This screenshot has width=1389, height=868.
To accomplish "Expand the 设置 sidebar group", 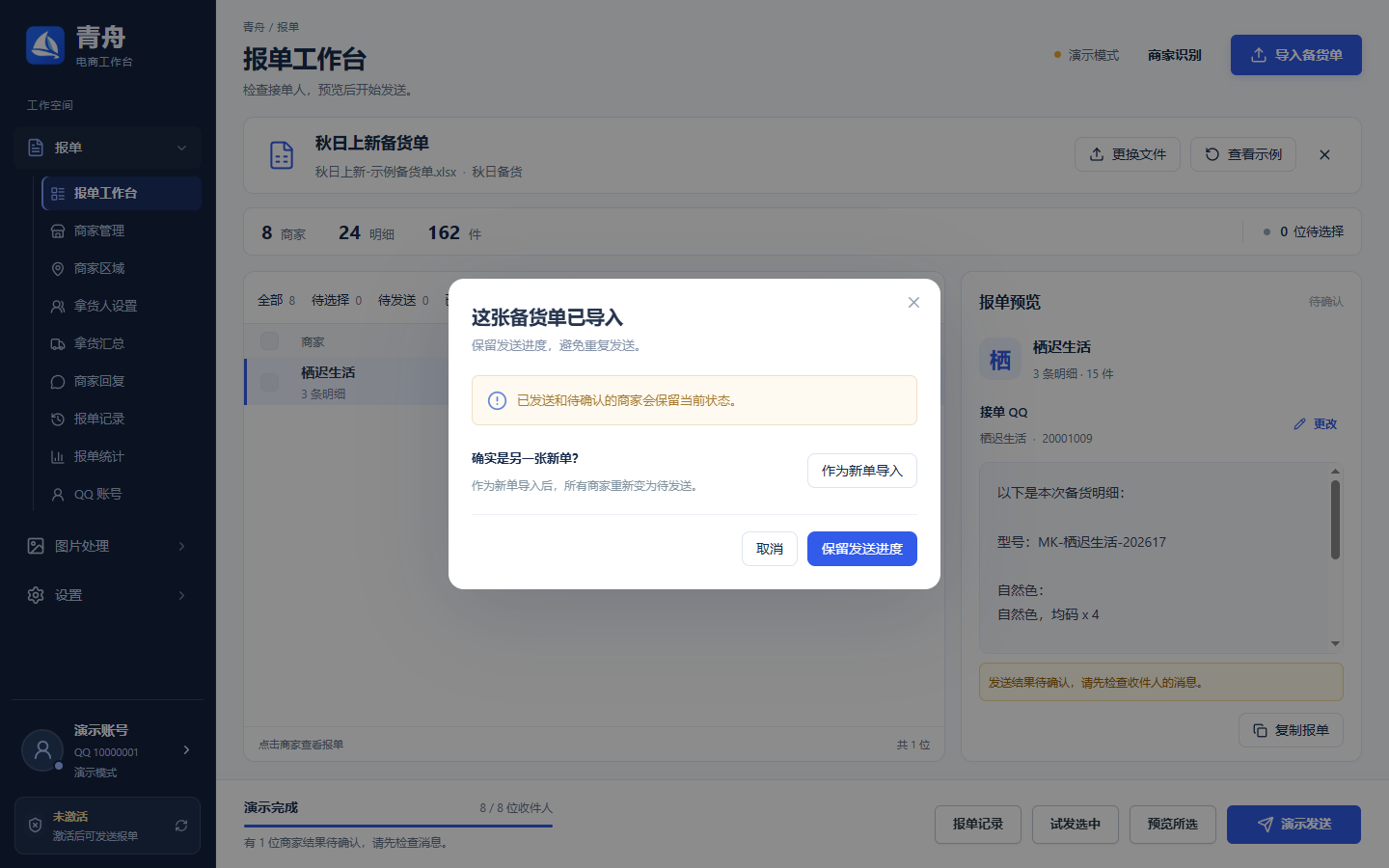I will pyautogui.click(x=107, y=595).
